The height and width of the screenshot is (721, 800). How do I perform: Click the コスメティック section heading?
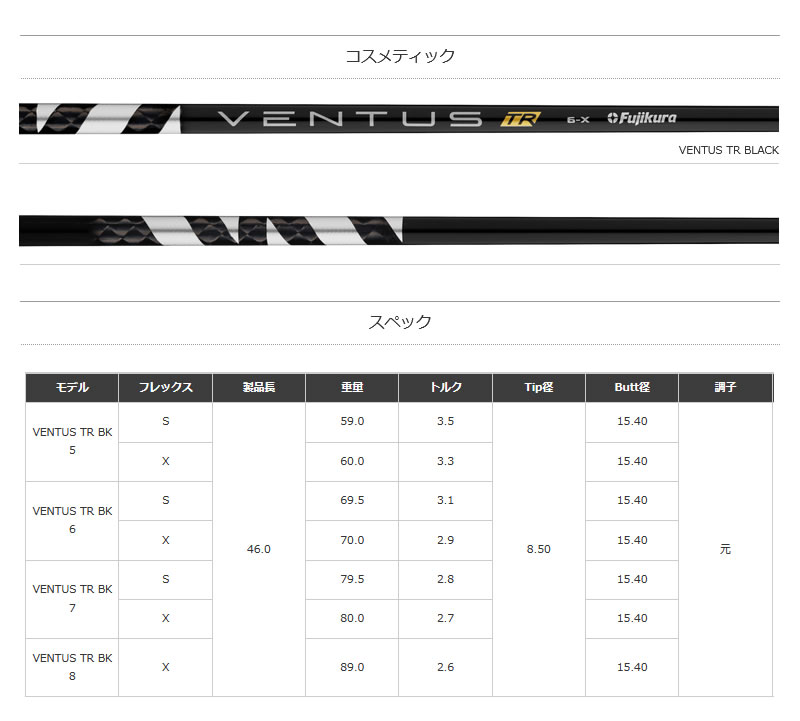point(400,55)
